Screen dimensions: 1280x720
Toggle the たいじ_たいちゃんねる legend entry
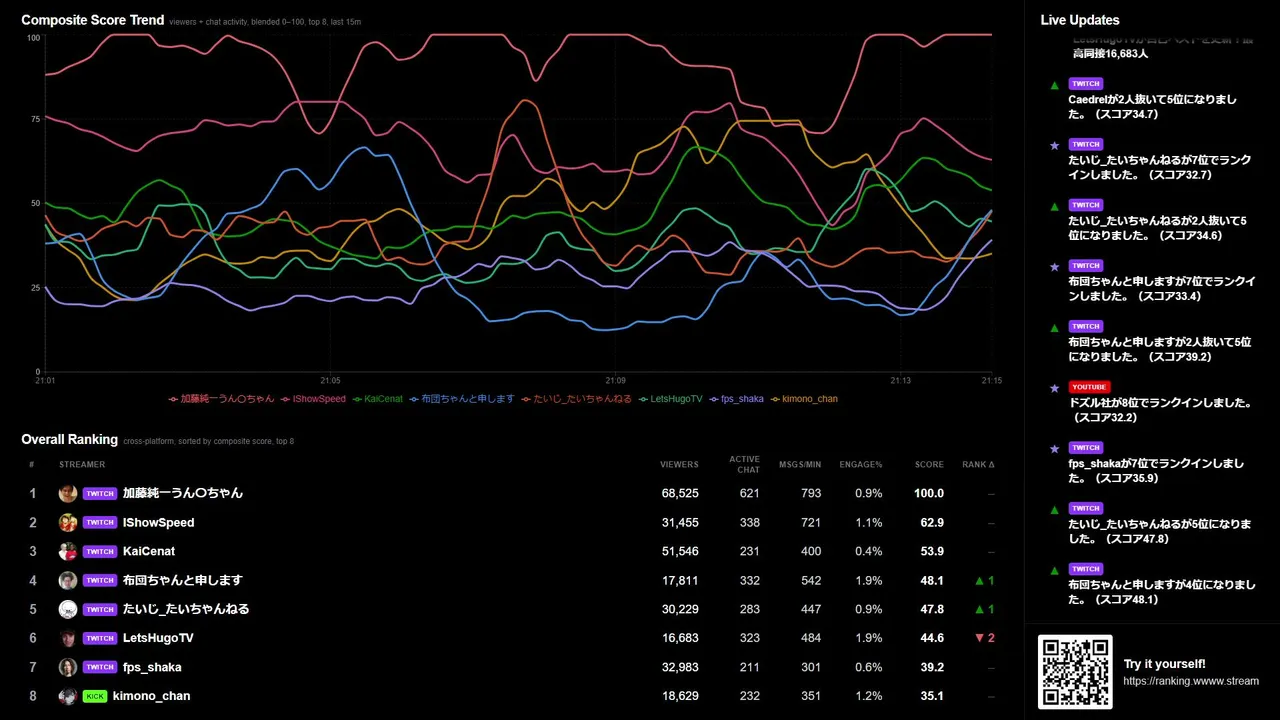577,399
